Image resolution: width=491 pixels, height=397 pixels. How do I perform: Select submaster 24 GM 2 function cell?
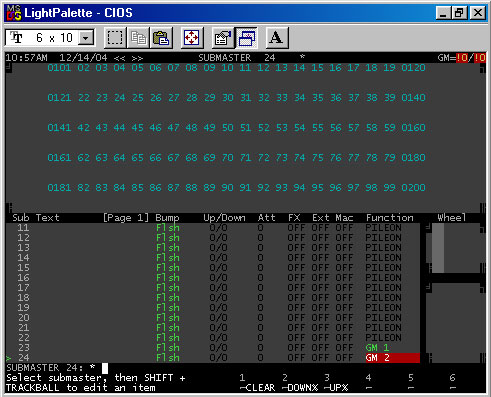click(x=392, y=358)
